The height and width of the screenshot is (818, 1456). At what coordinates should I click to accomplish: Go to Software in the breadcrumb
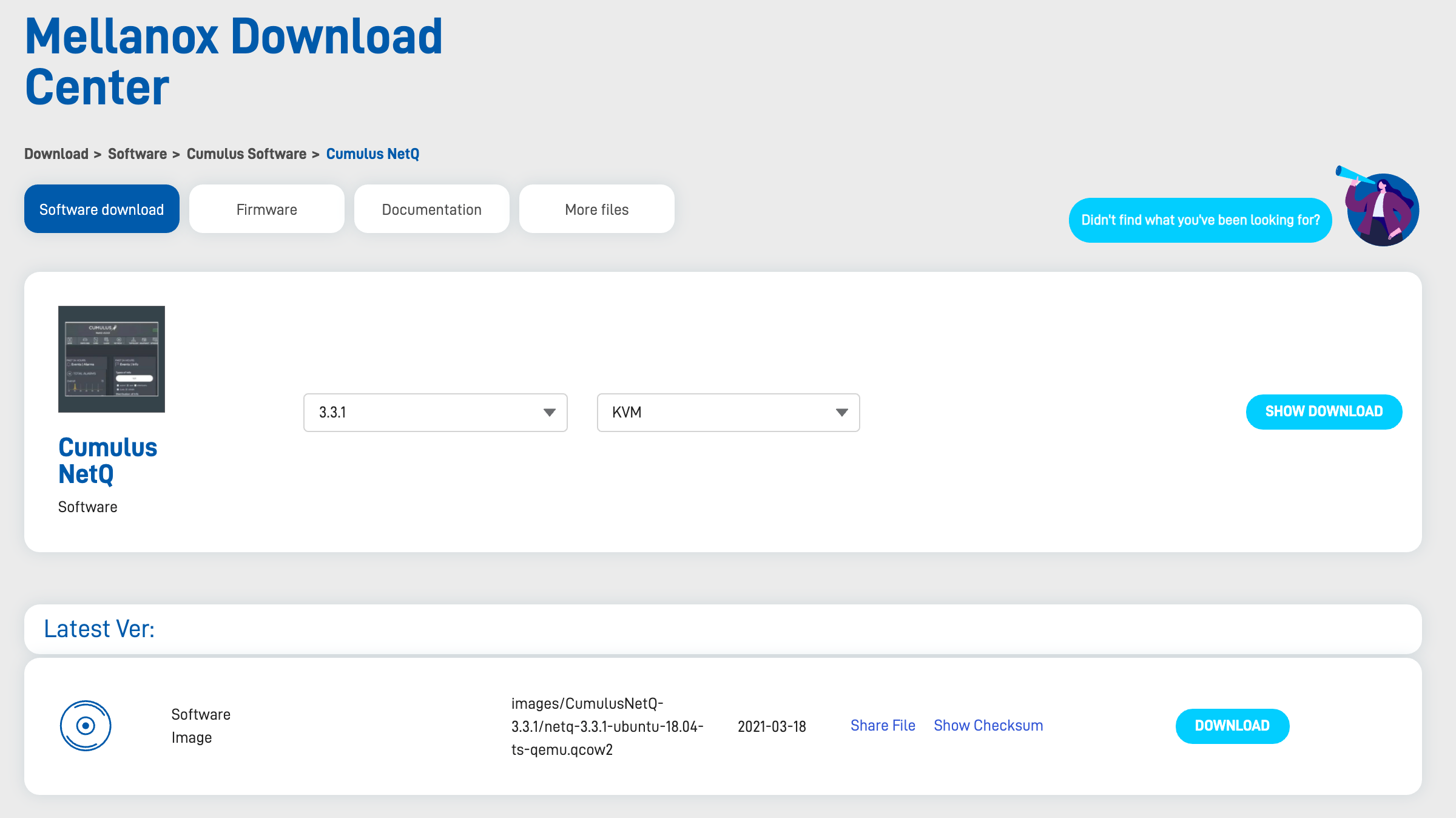point(137,154)
